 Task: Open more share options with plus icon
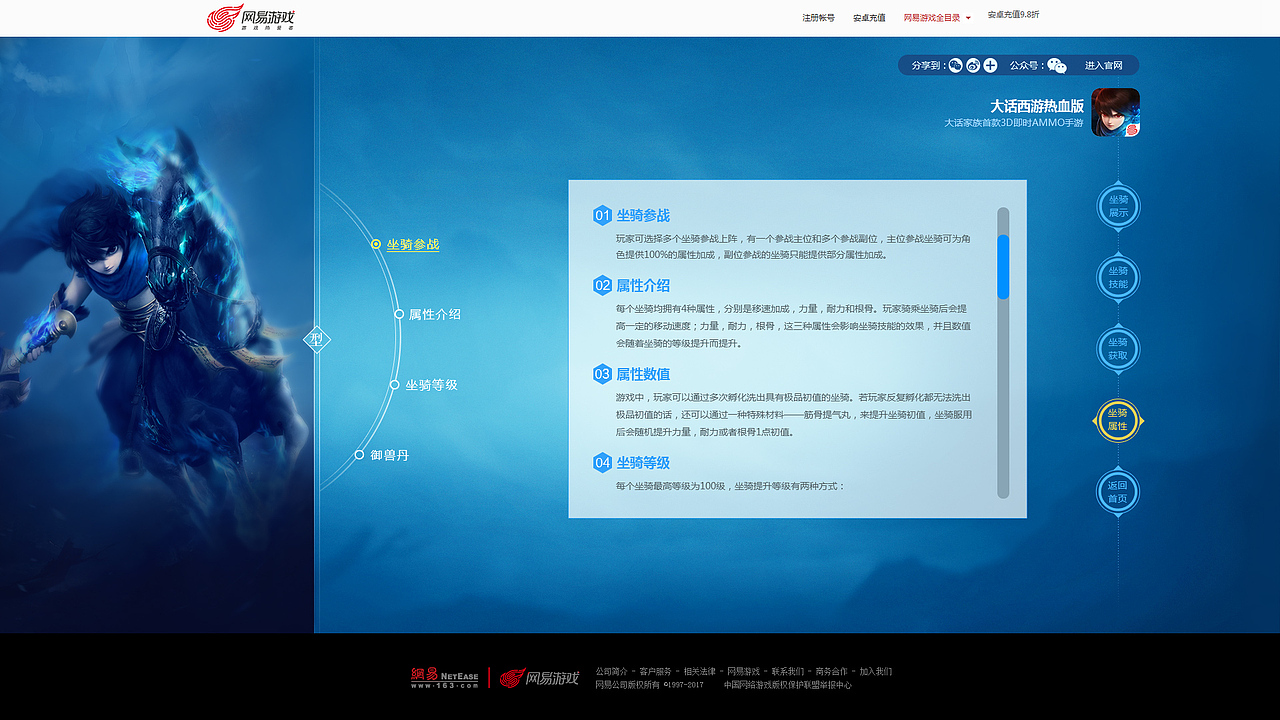[x=989, y=65]
